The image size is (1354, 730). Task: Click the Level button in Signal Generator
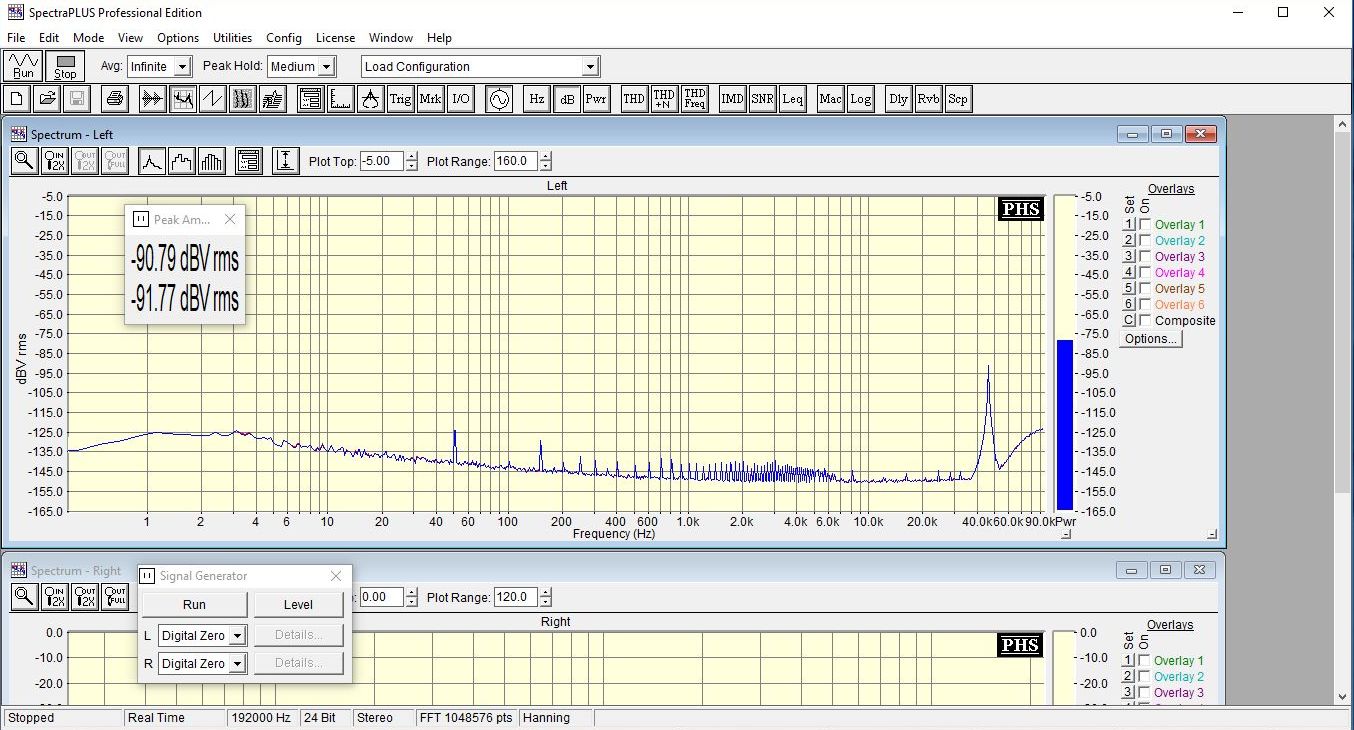pyautogui.click(x=298, y=604)
